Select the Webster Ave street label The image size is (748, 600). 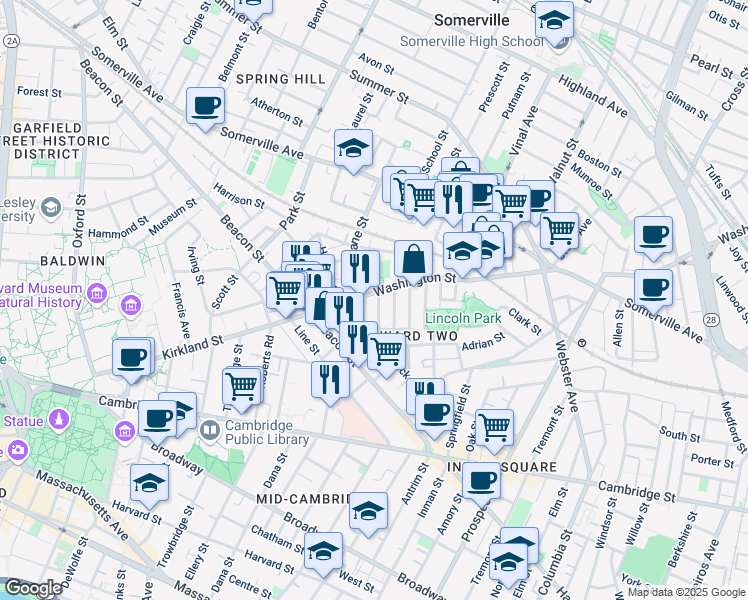coord(567,376)
